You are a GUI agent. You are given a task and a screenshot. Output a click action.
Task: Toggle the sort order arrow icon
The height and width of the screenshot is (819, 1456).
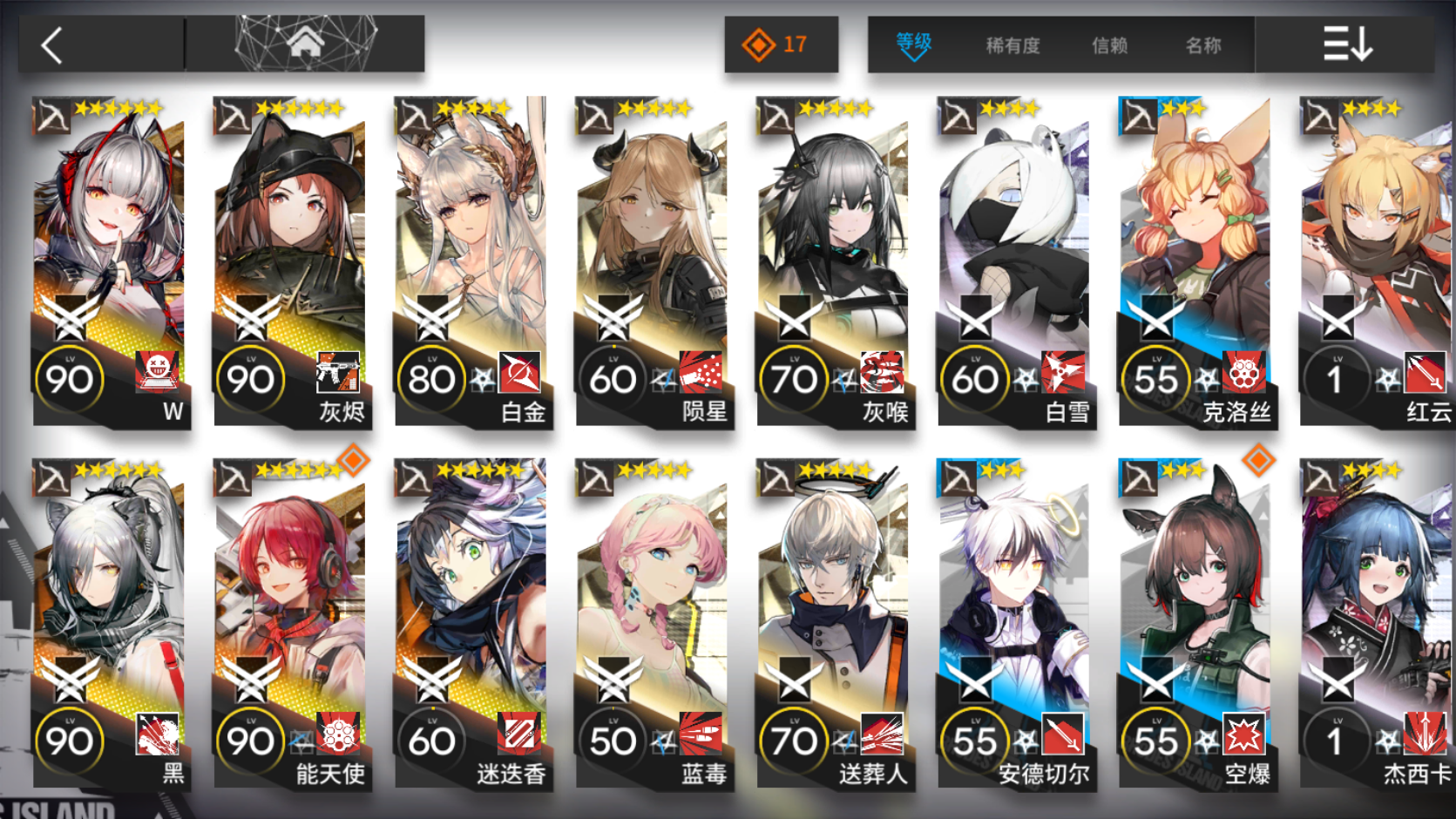(x=1347, y=44)
